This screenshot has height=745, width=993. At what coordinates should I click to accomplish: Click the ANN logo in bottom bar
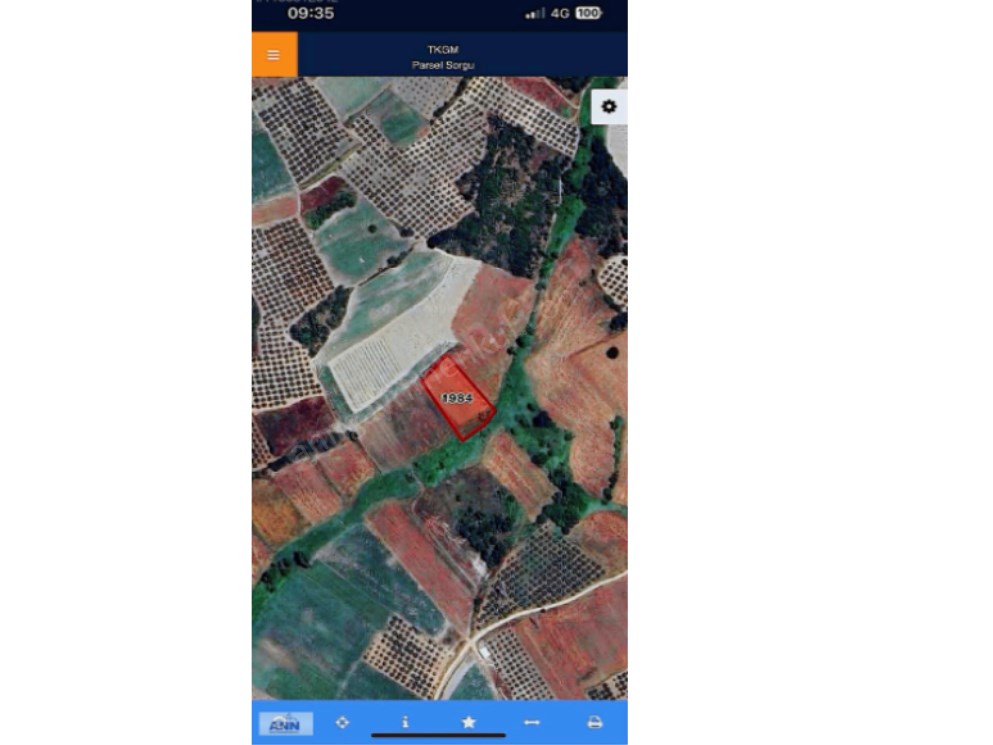[x=286, y=723]
